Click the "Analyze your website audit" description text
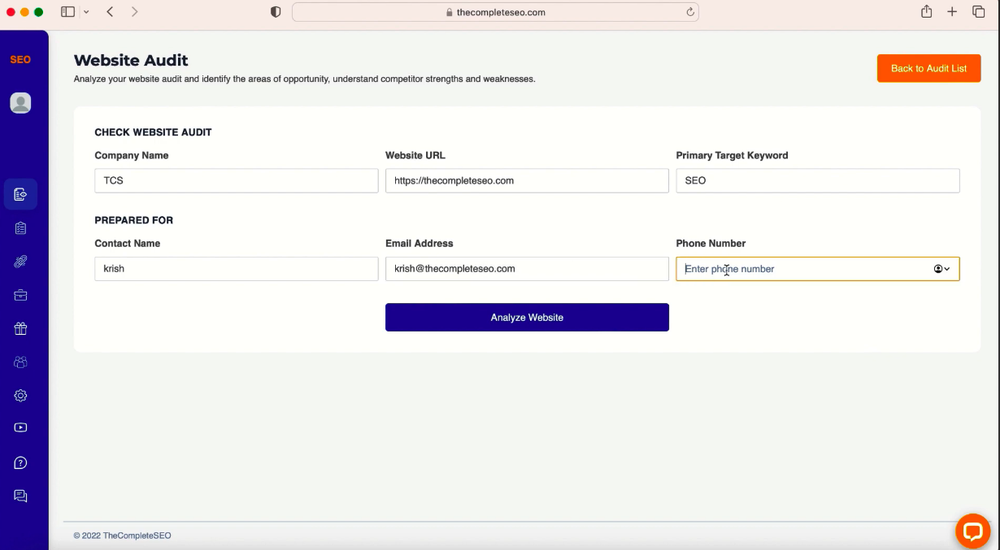The width and height of the screenshot is (1000, 550). point(305,79)
